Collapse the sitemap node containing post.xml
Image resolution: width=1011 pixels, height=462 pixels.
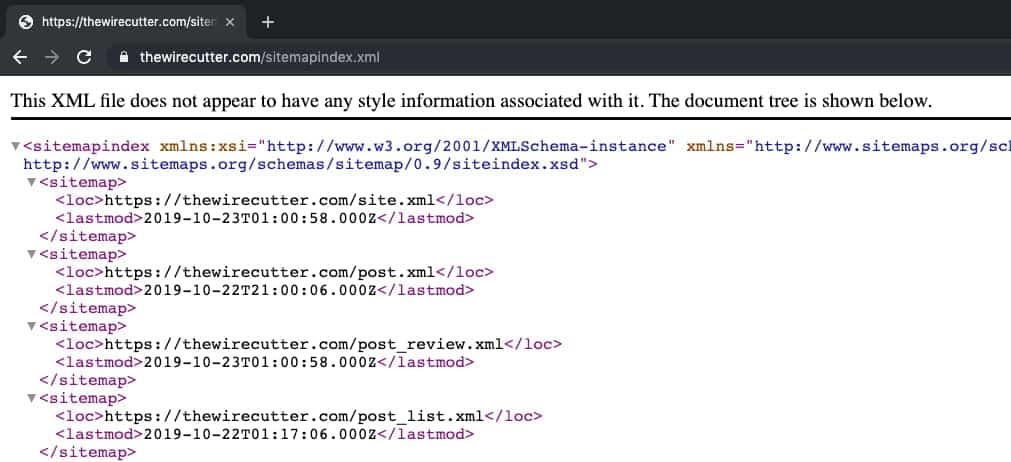[32, 254]
